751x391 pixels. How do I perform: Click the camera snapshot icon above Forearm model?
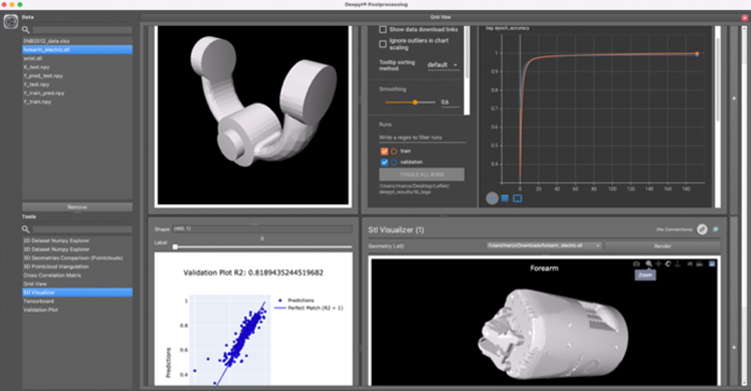tap(637, 264)
